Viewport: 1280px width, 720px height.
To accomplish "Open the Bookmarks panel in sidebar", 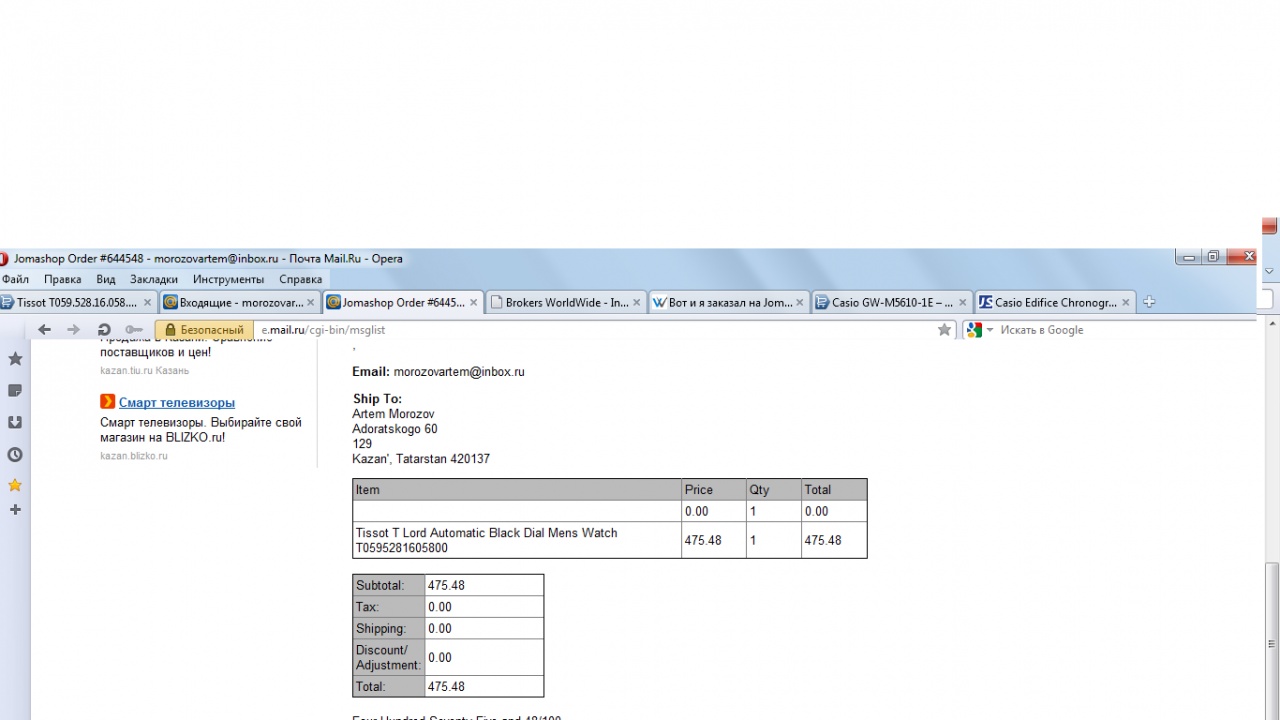I will 15,359.
